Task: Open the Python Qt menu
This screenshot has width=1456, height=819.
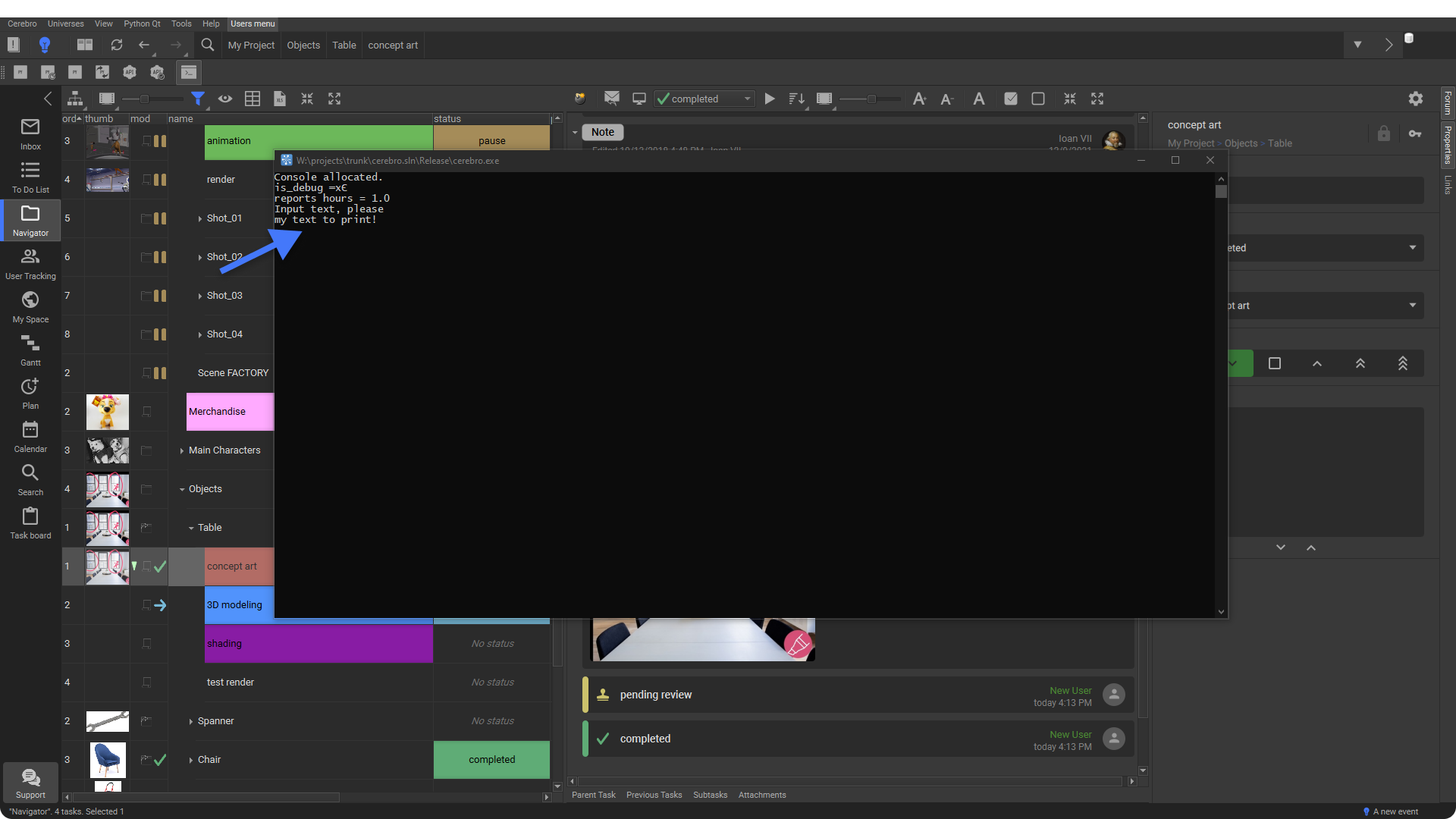Action: click(x=142, y=24)
